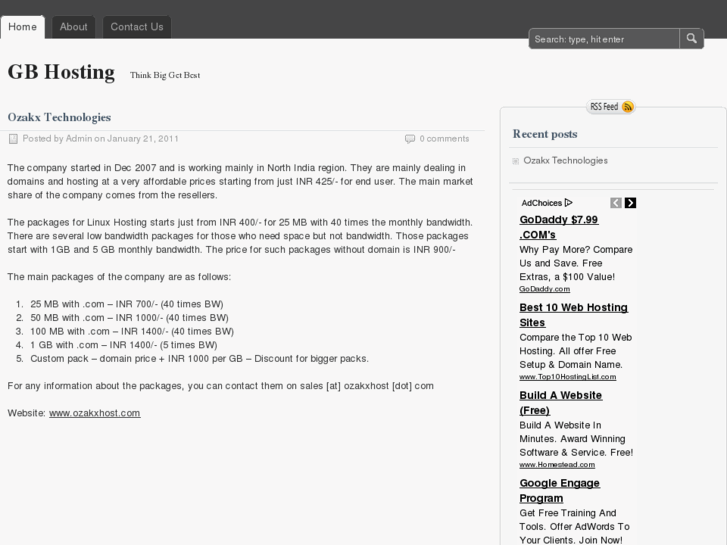Click 'The main packages of the company' line
The image size is (727, 545).
click(119, 277)
